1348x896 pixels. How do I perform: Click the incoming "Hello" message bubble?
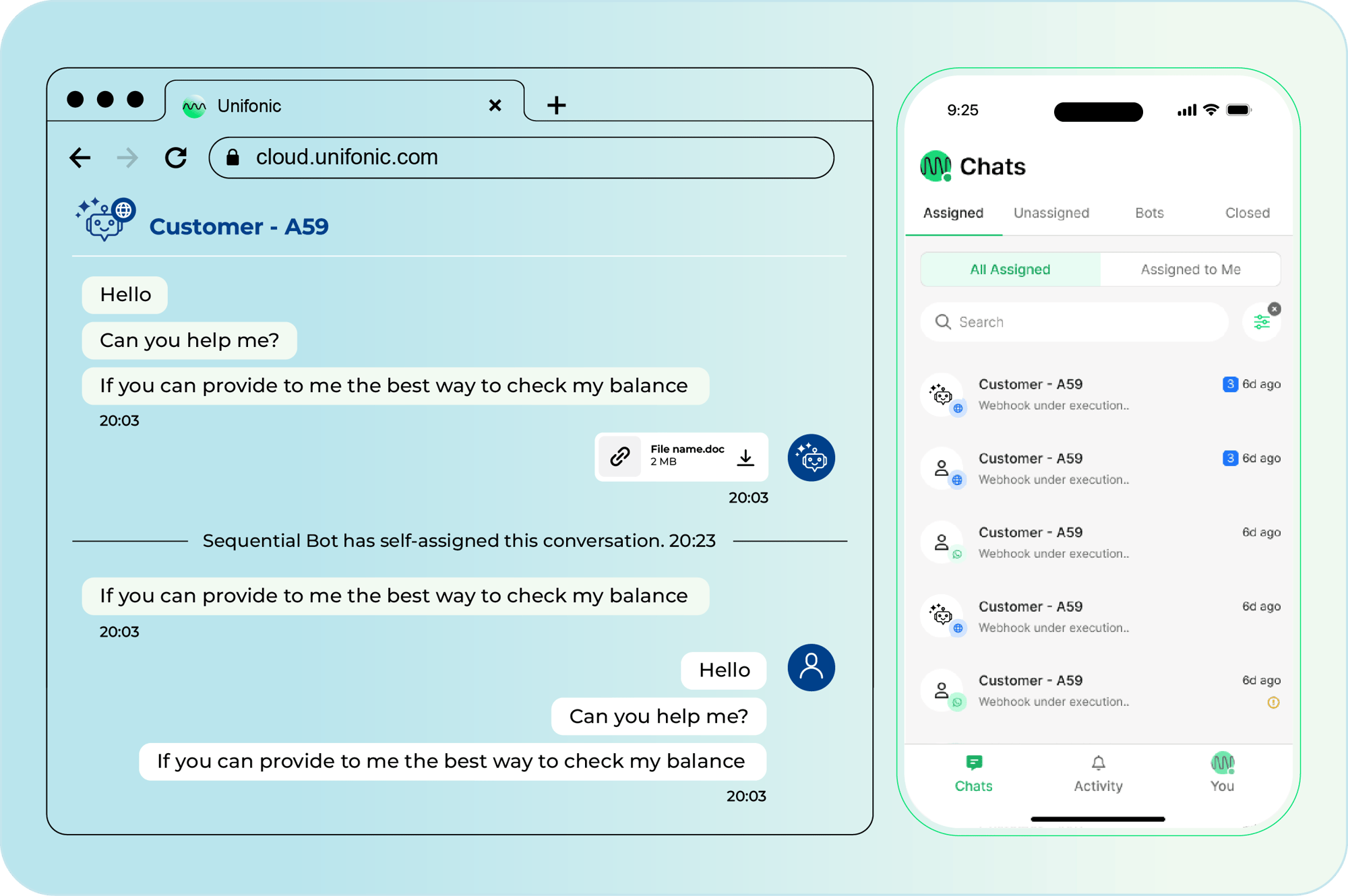(125, 295)
